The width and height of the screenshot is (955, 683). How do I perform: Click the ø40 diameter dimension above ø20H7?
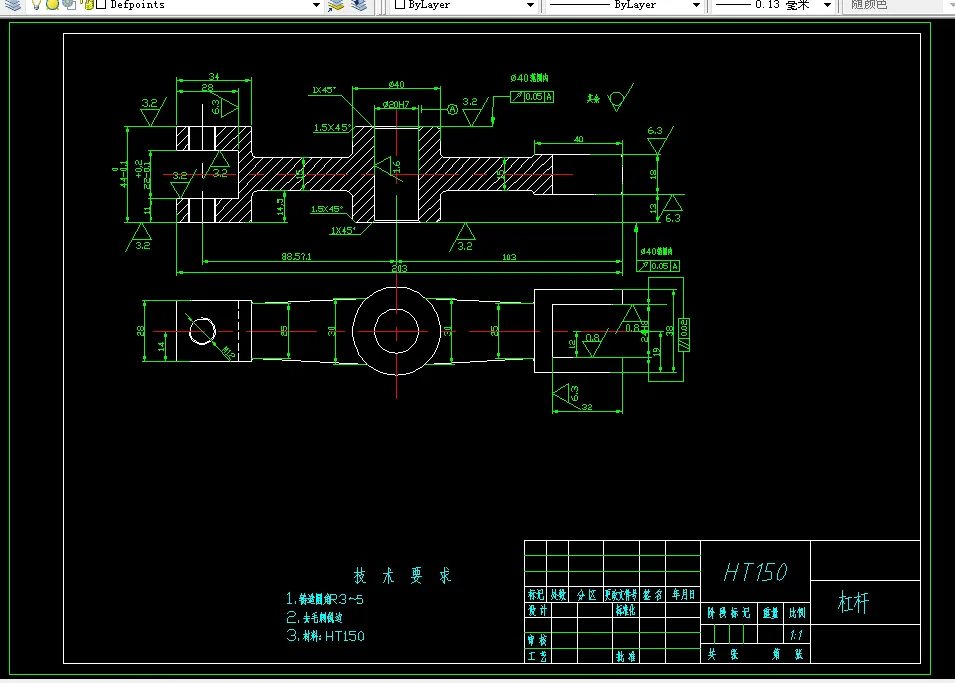pyautogui.click(x=396, y=84)
